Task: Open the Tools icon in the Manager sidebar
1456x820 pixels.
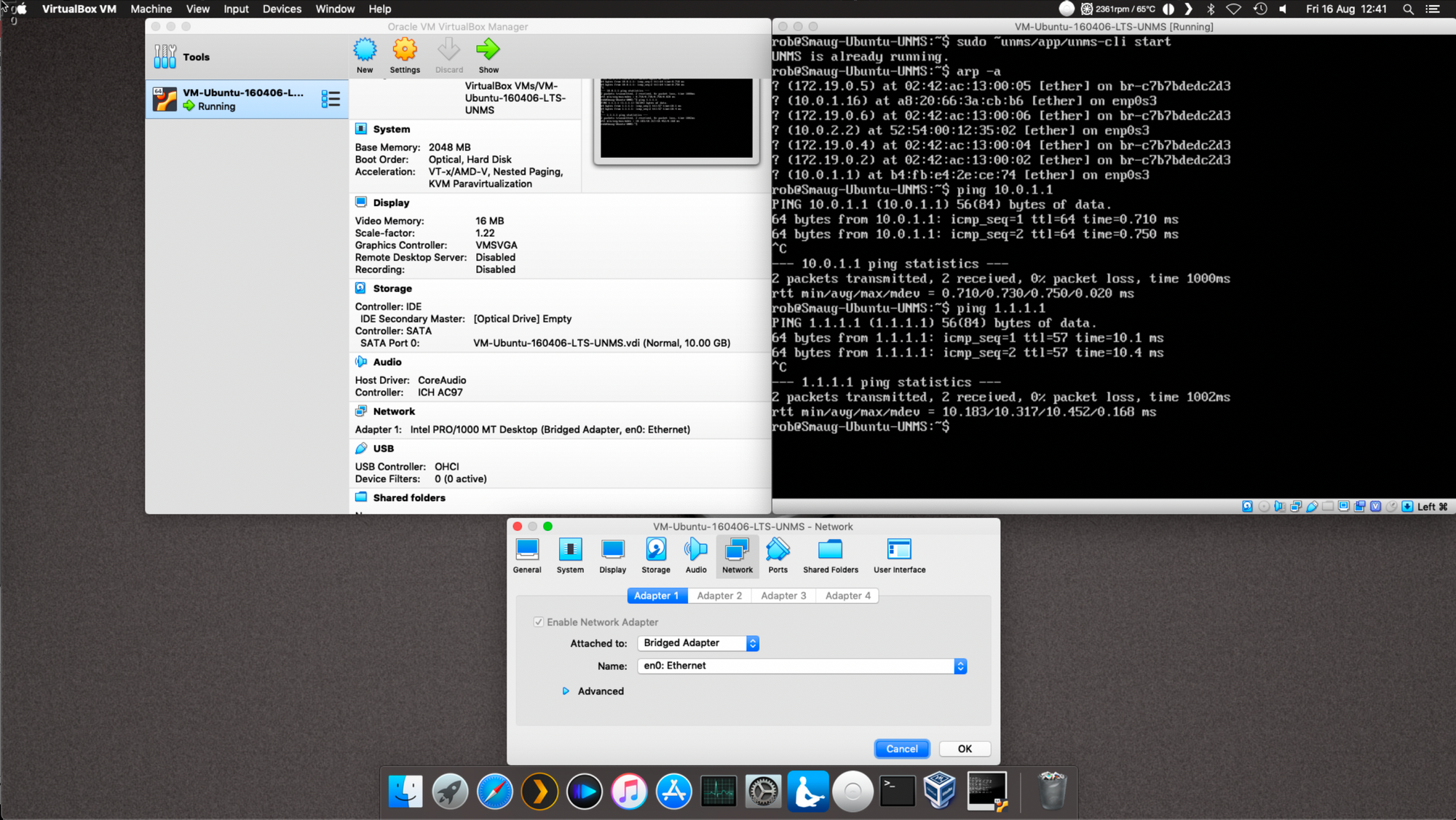Action: 165,56
